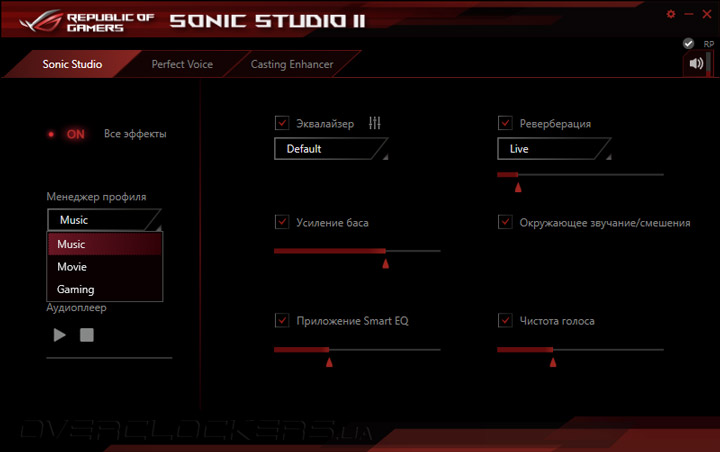Adjust the reverb level slider

[518, 187]
